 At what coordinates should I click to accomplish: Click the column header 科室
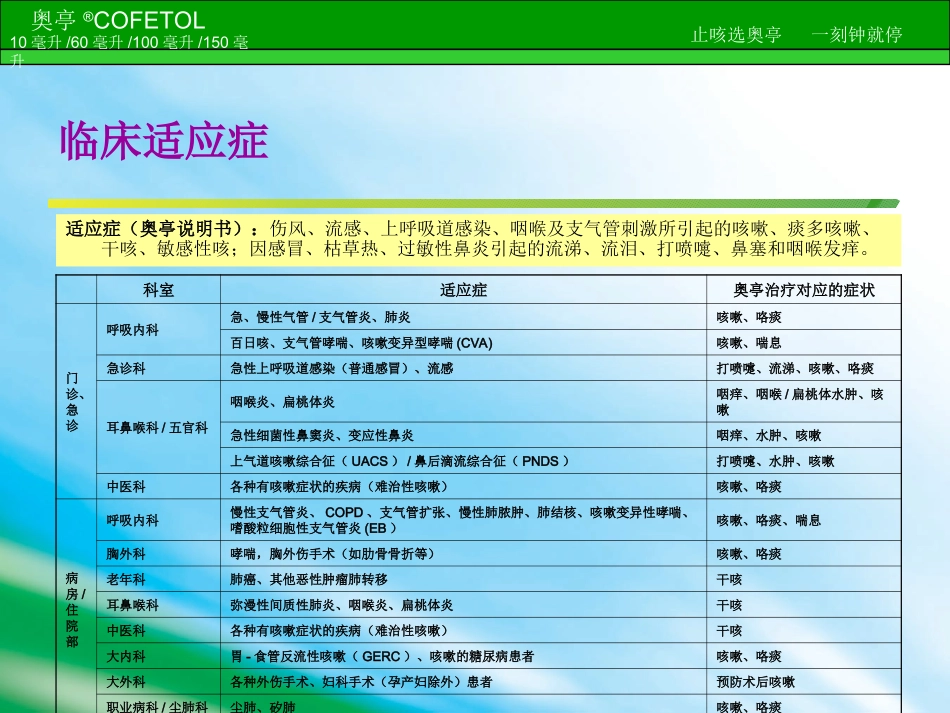158,290
